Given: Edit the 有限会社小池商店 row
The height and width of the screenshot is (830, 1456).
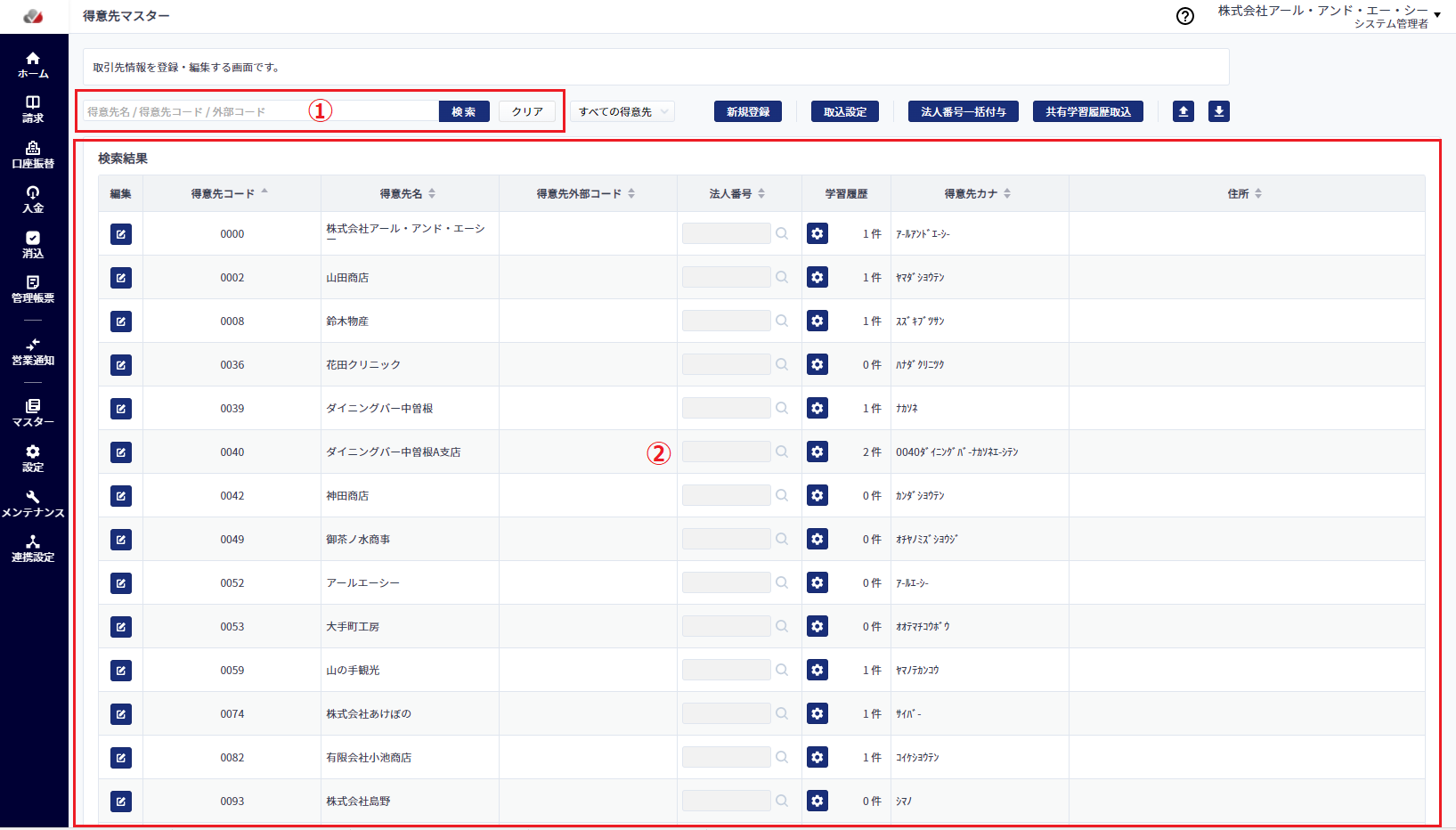Looking at the screenshot, I should click(121, 758).
